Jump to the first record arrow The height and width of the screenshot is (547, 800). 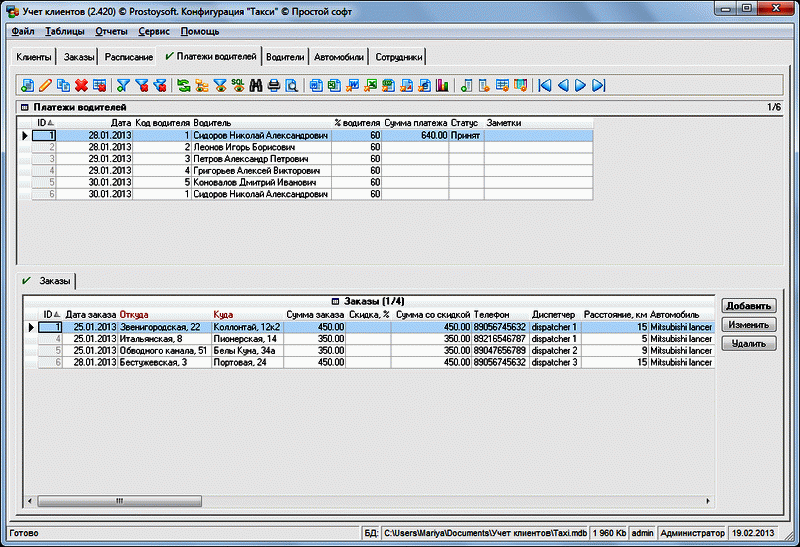[x=545, y=85]
